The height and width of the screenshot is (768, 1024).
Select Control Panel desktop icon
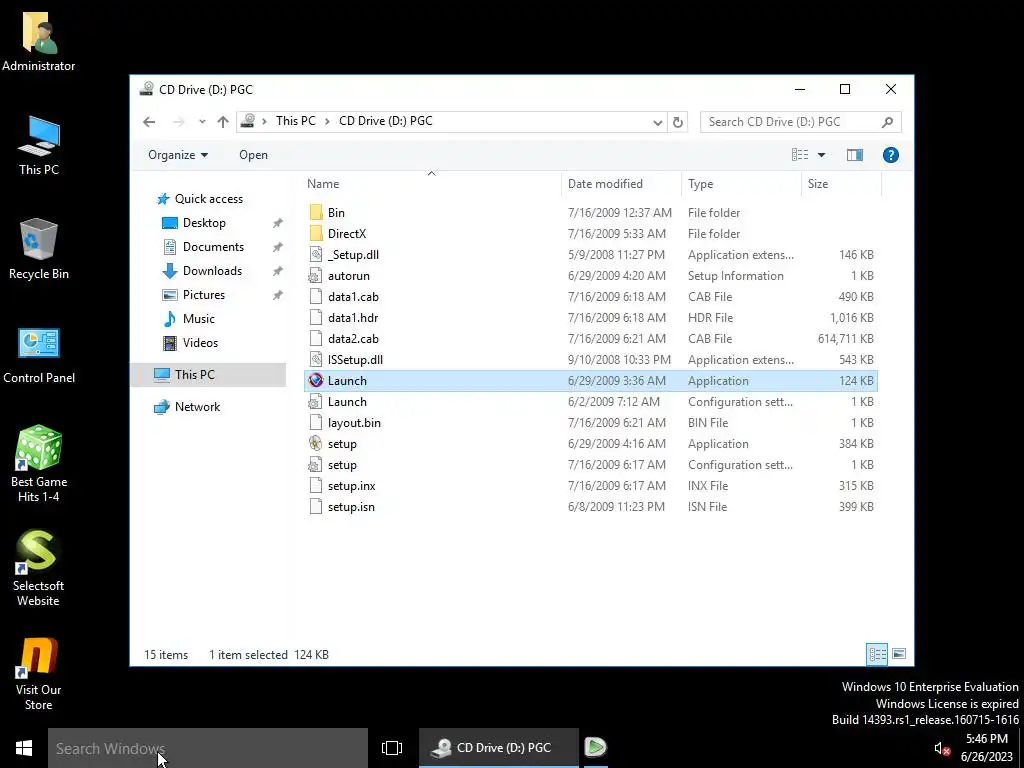(x=39, y=357)
